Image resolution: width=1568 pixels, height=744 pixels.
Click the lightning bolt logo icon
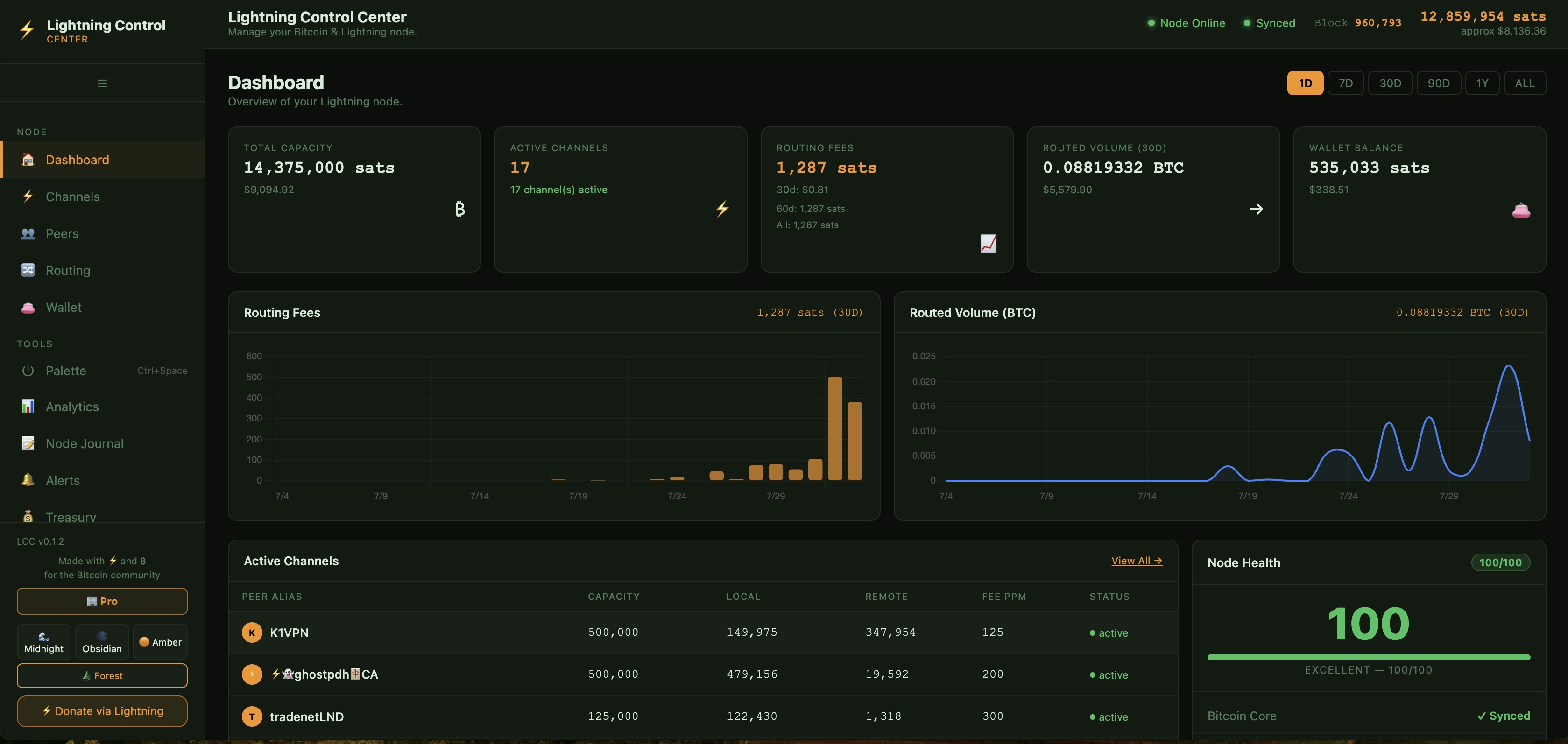coord(27,30)
